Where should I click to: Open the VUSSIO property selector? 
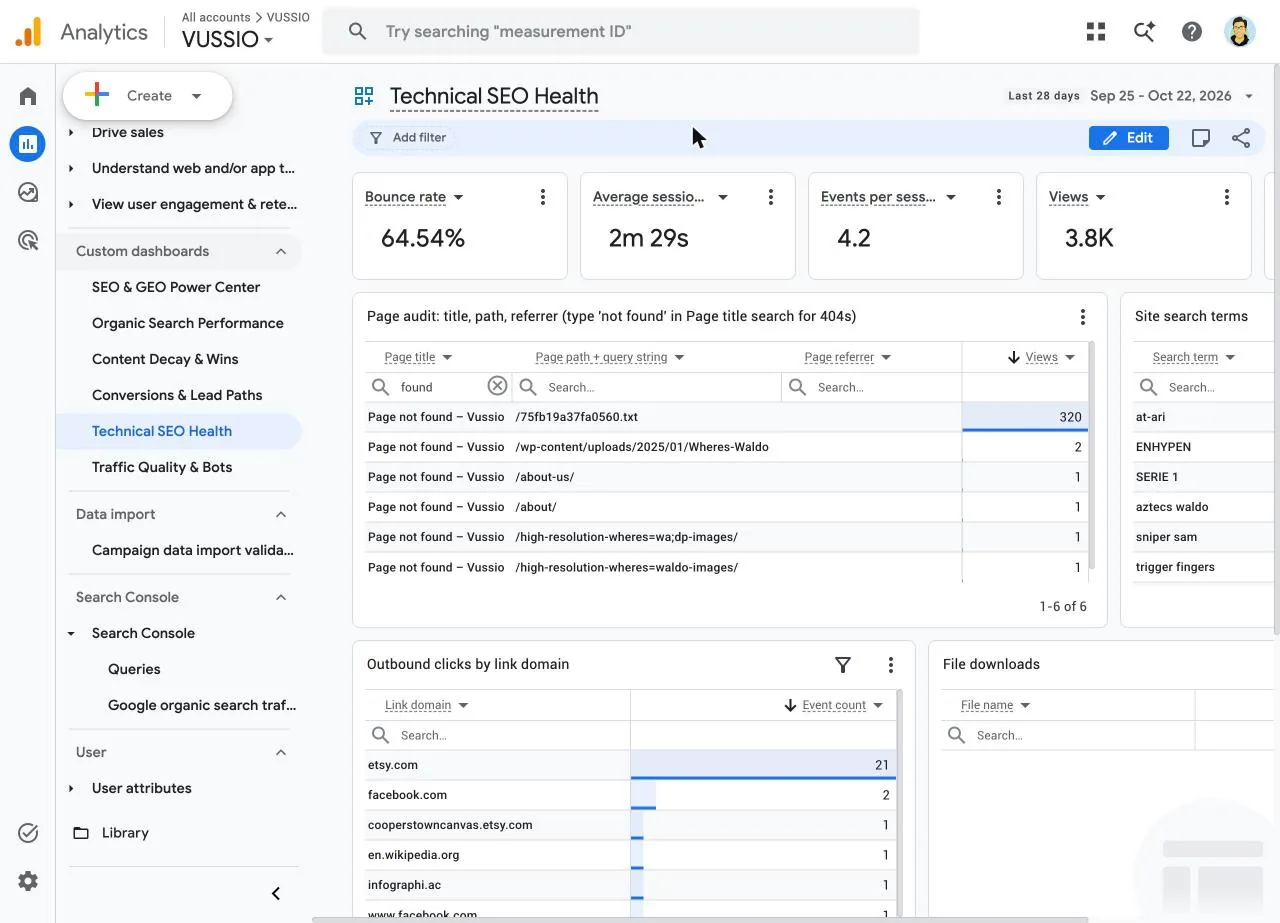pyautogui.click(x=227, y=40)
